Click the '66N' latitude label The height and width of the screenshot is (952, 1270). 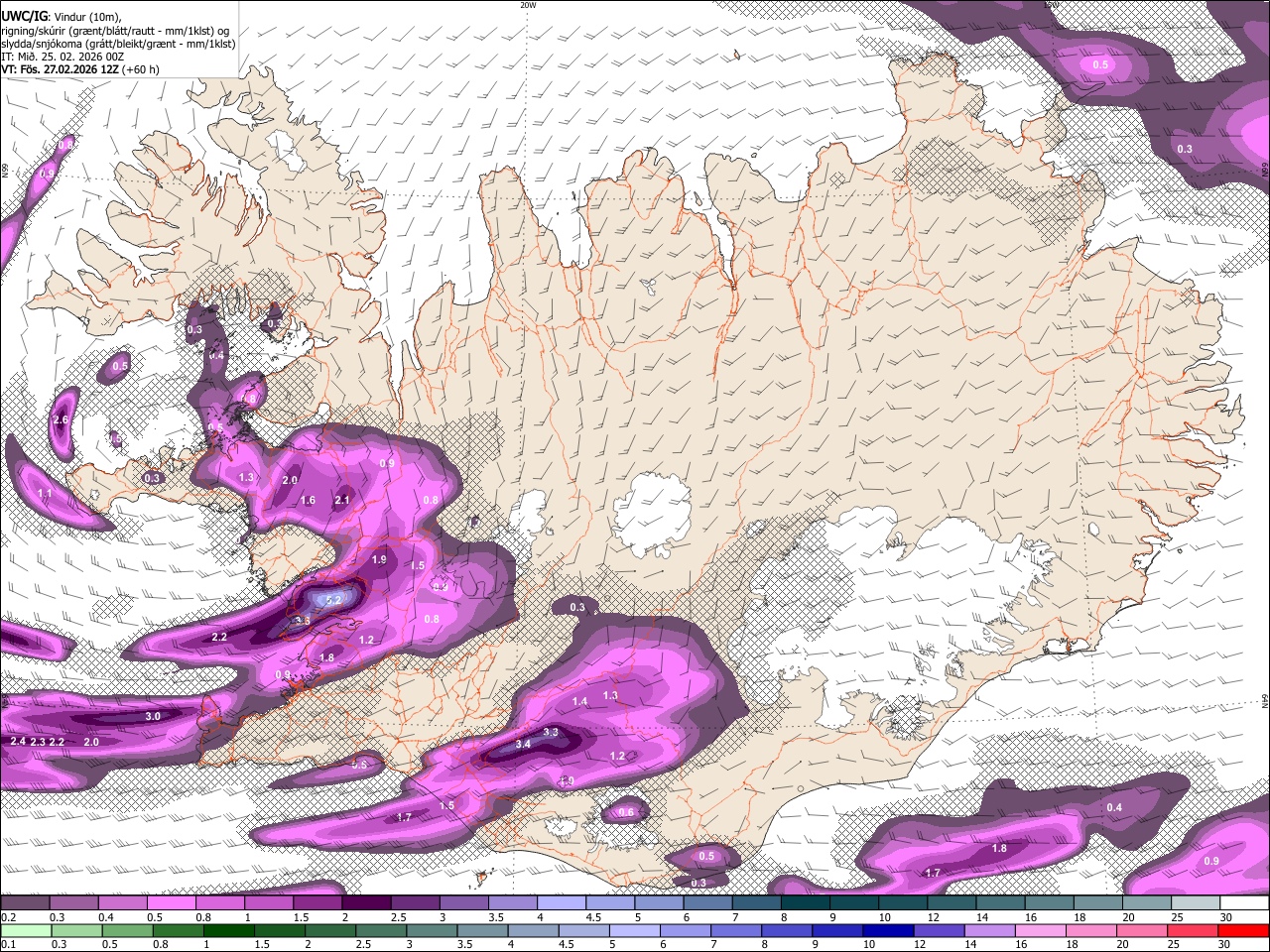point(5,171)
